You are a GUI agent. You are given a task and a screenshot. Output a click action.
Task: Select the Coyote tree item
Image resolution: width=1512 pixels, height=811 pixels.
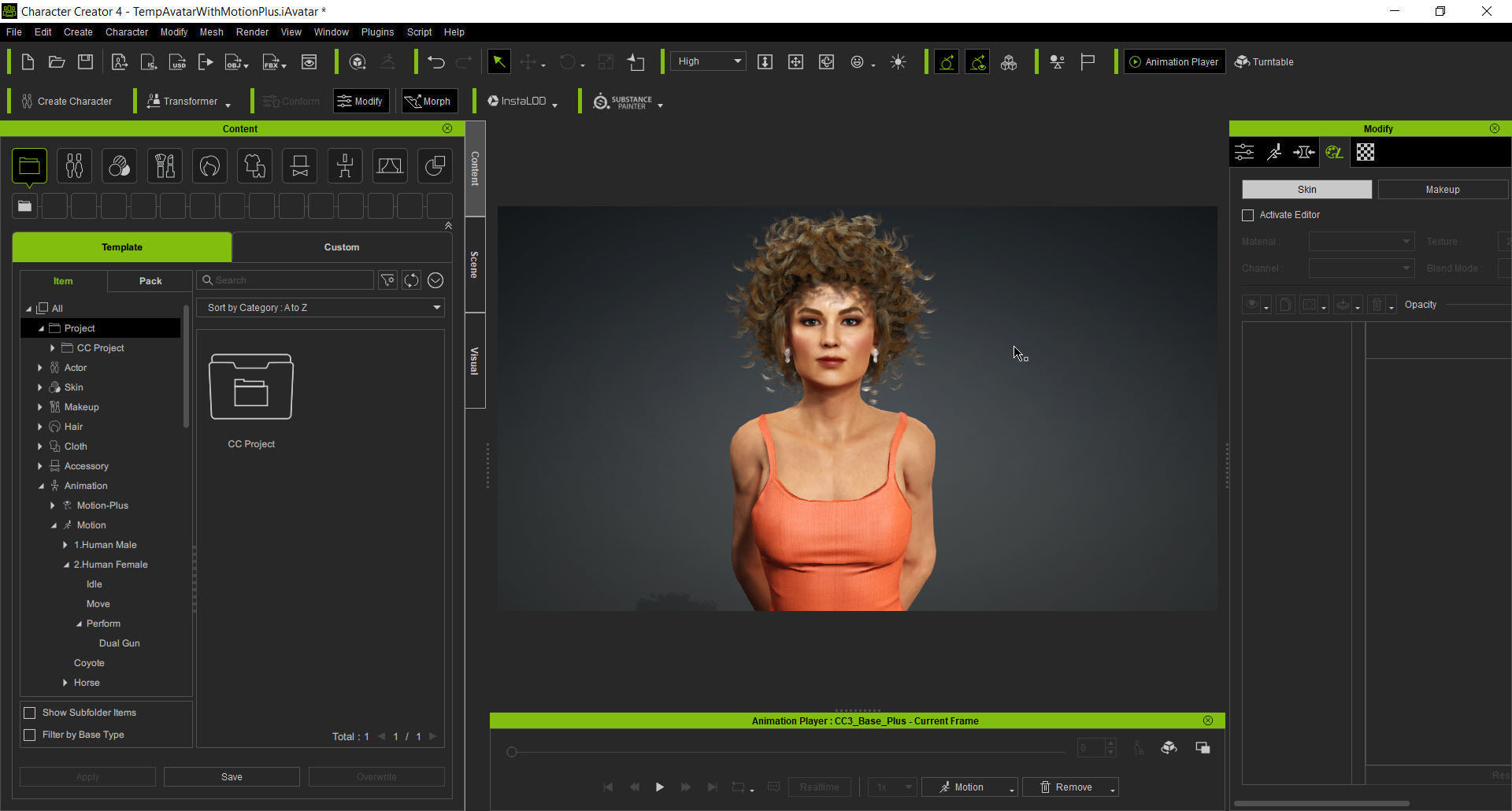89,663
